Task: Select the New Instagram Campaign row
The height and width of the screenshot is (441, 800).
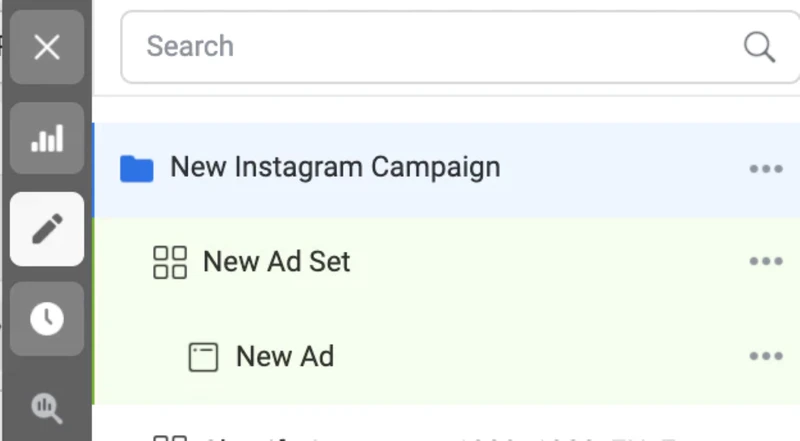Action: coord(446,170)
